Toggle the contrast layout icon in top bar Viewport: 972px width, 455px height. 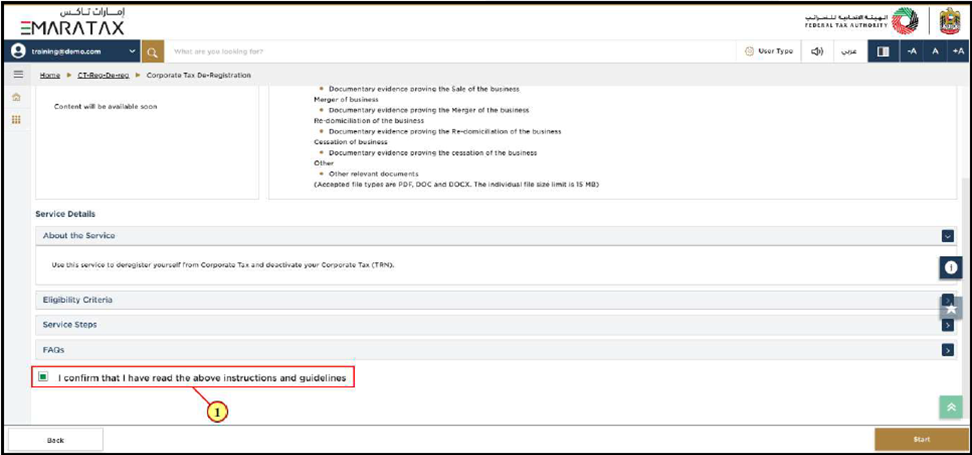coord(880,51)
